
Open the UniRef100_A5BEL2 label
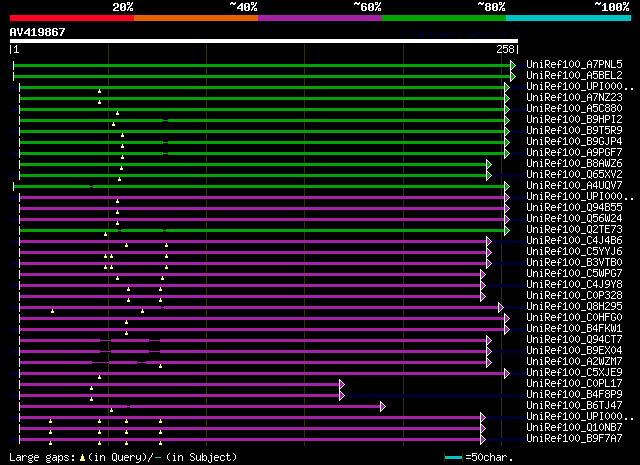[574, 76]
